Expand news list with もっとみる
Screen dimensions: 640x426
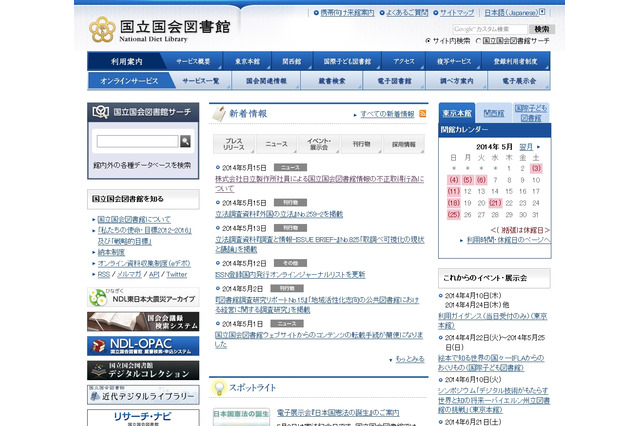click(408, 358)
